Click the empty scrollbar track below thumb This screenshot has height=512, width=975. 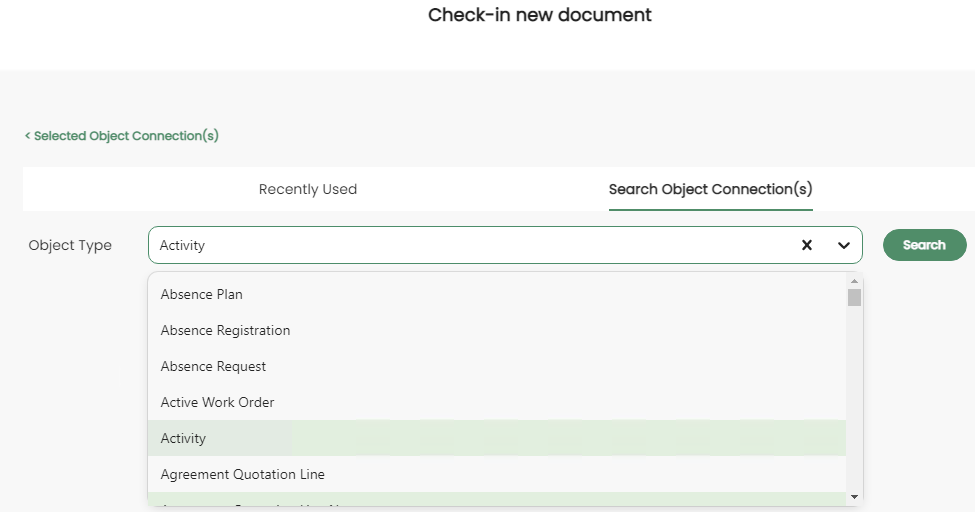point(854,400)
